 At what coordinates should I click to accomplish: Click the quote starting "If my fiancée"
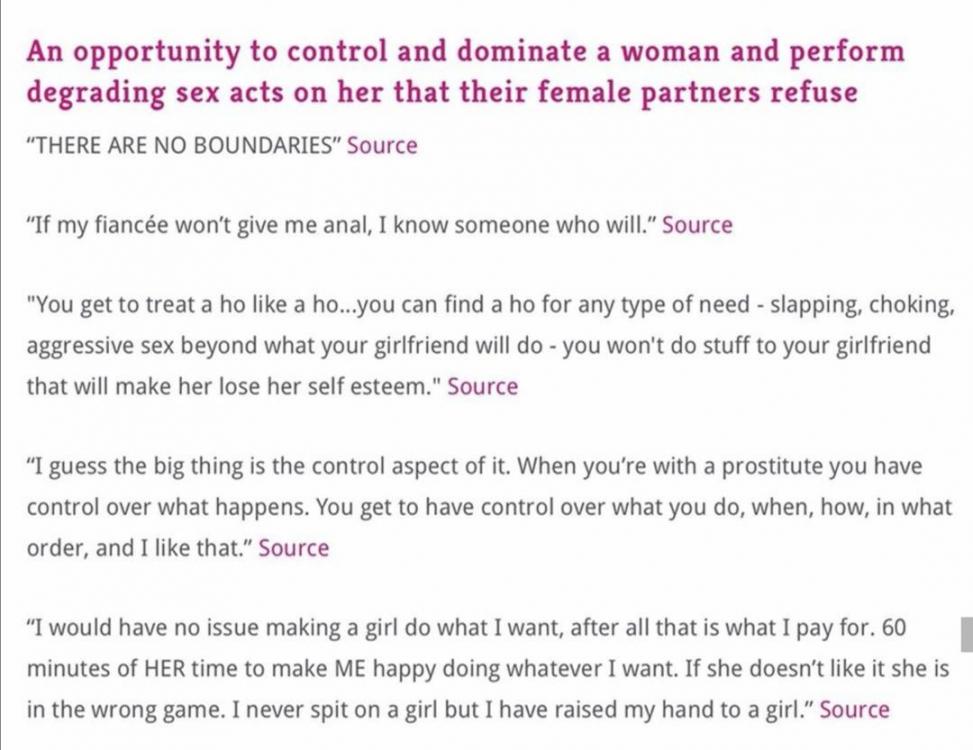(x=341, y=225)
